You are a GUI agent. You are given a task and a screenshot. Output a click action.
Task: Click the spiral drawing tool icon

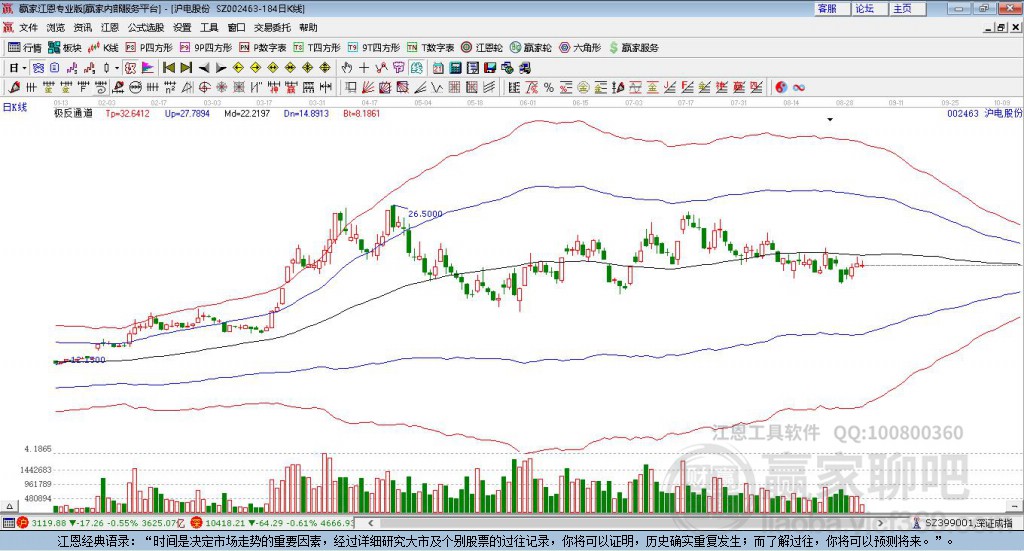101,87
